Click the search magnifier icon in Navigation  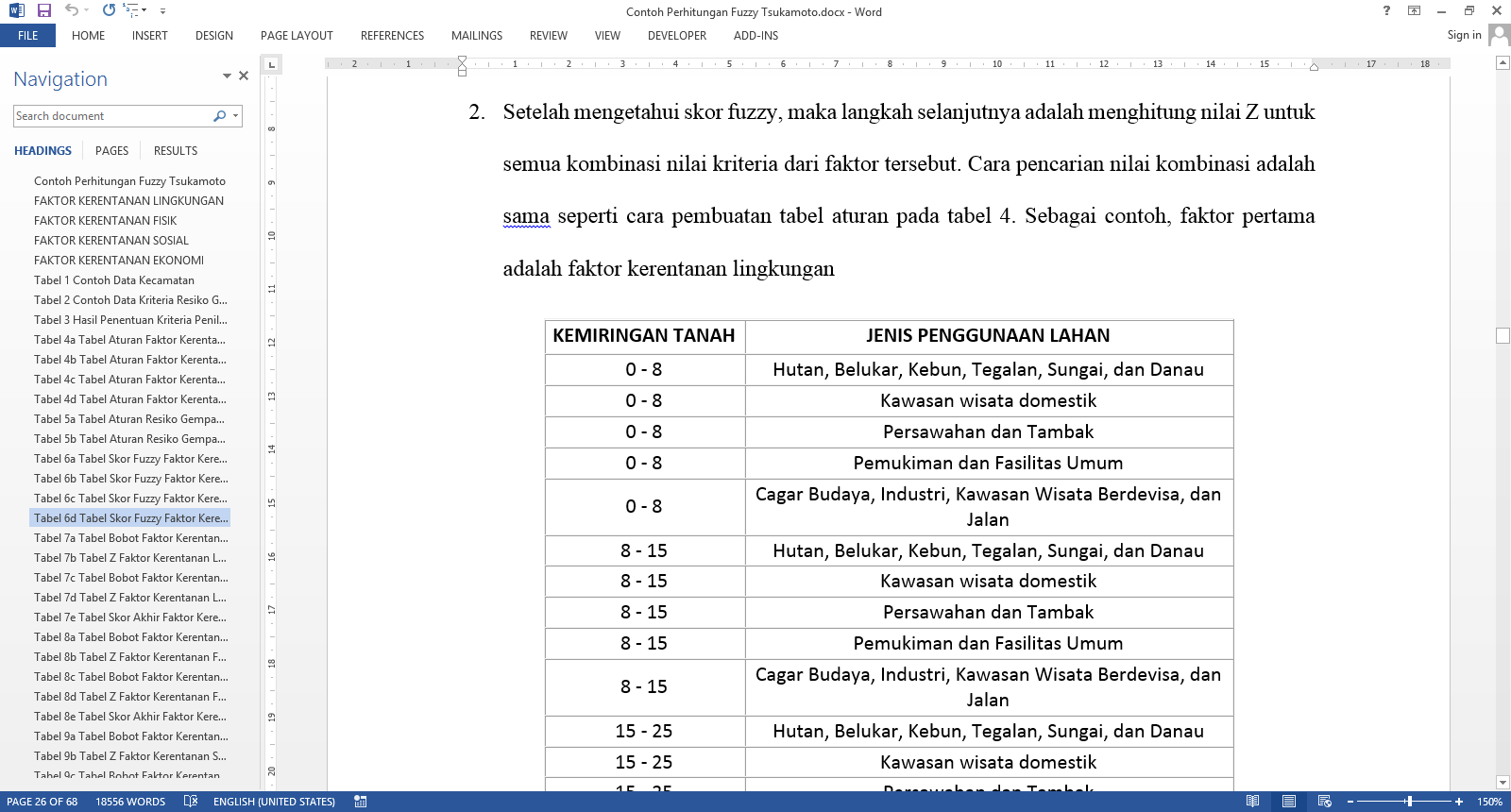pos(219,116)
